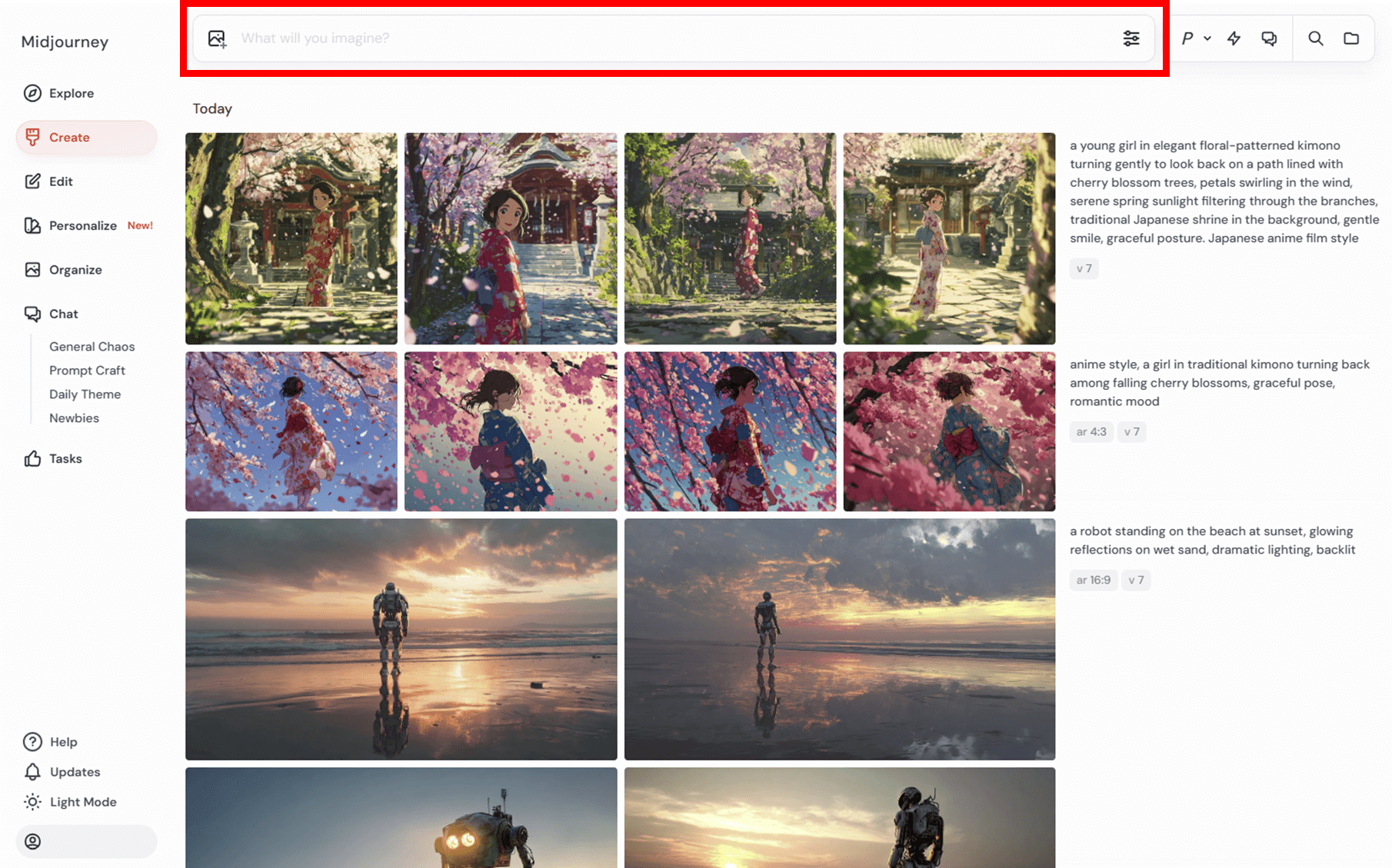Click the 'anime style, a girl' prompt text
This screenshot has height=868, width=1392.
[1220, 383]
